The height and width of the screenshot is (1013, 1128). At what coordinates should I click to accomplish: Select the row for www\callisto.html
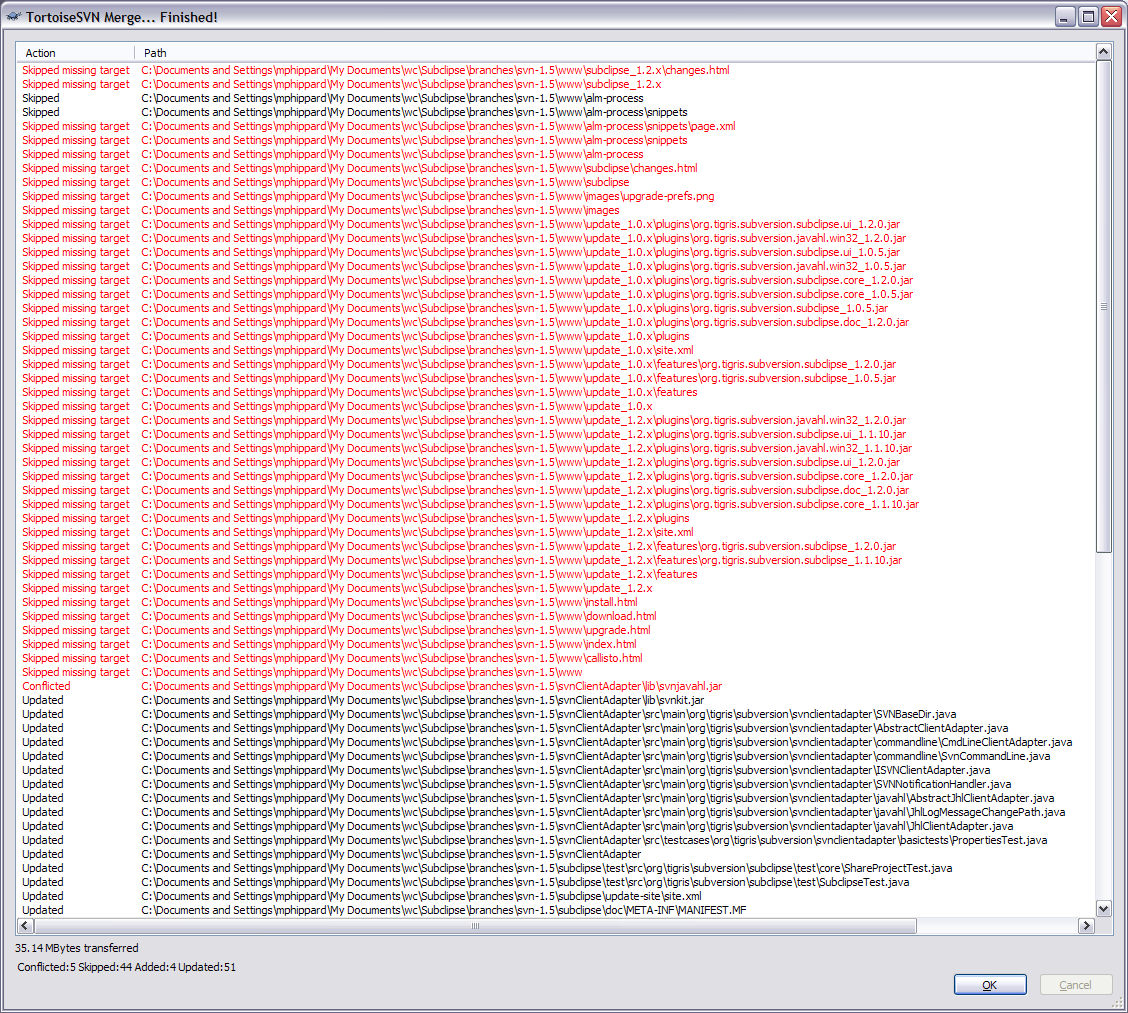point(555,658)
